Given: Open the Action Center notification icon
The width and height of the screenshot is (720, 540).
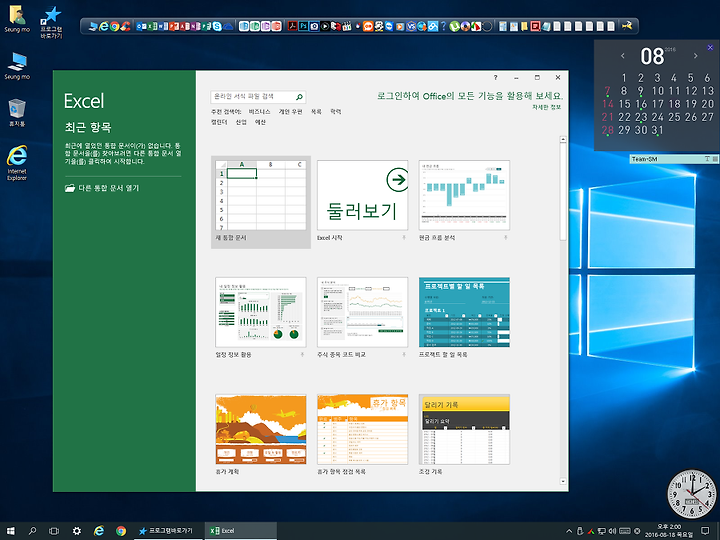Looking at the screenshot, I should [705, 531].
